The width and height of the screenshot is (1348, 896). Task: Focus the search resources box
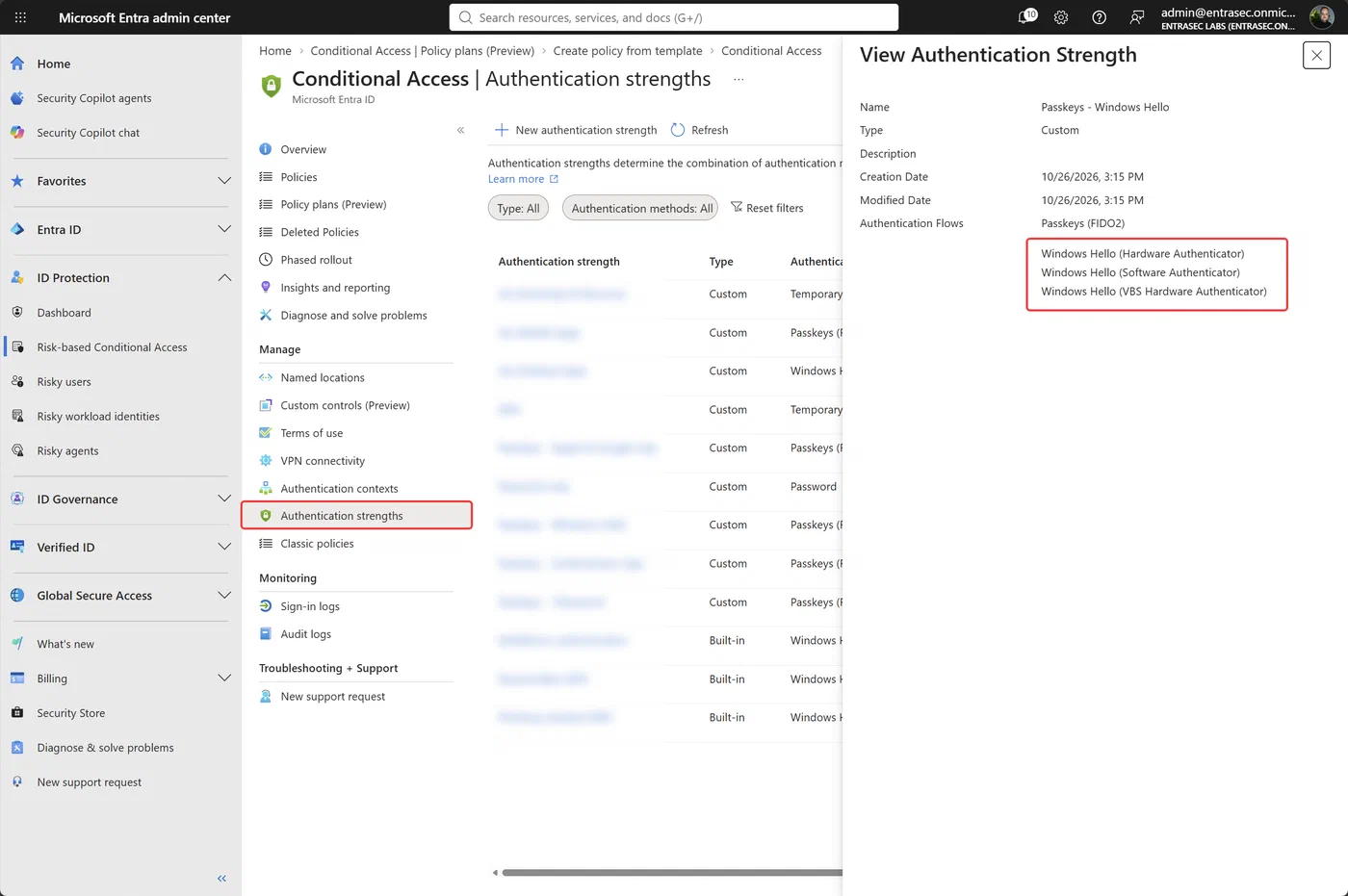674,17
